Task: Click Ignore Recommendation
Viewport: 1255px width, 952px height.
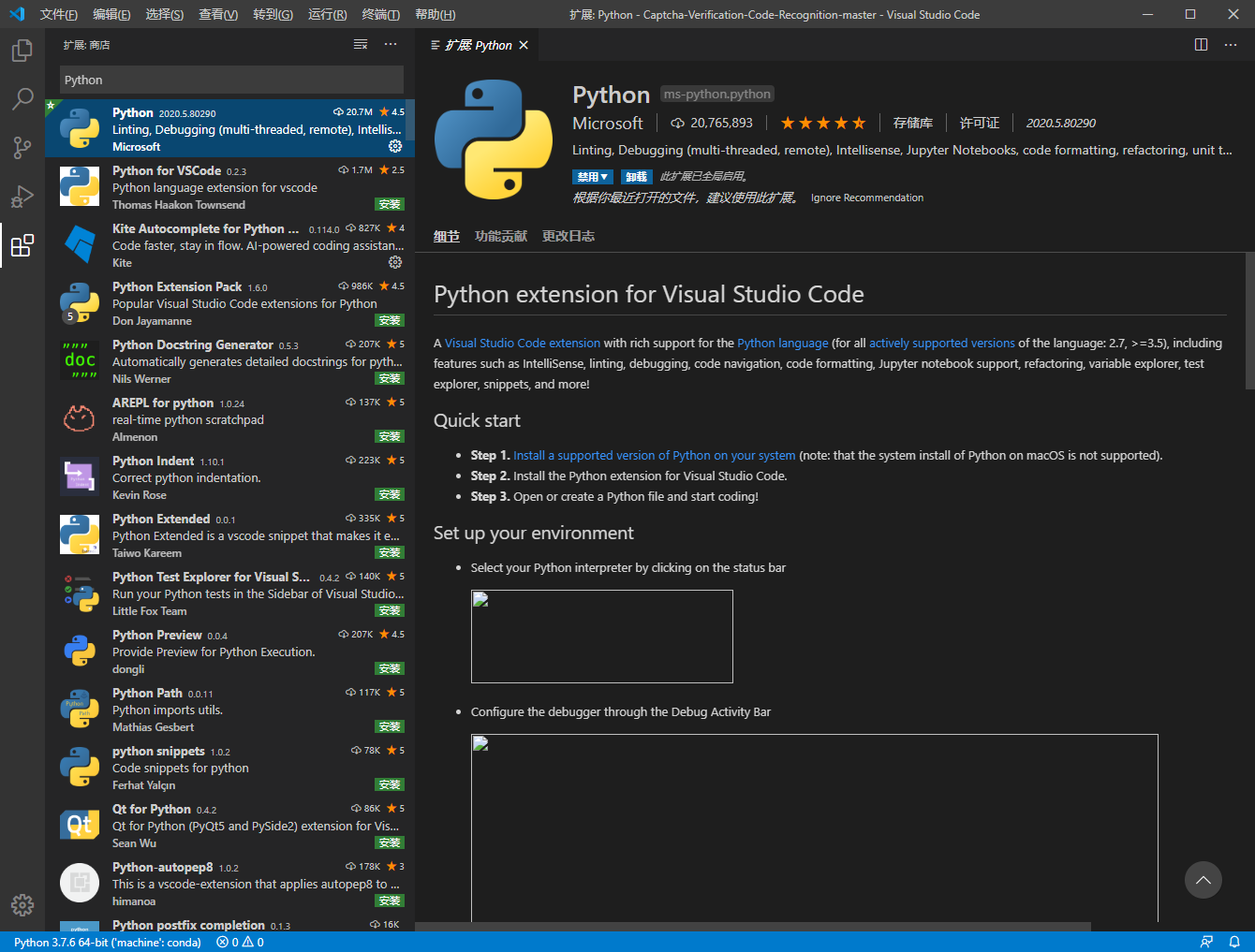Action: [x=866, y=198]
